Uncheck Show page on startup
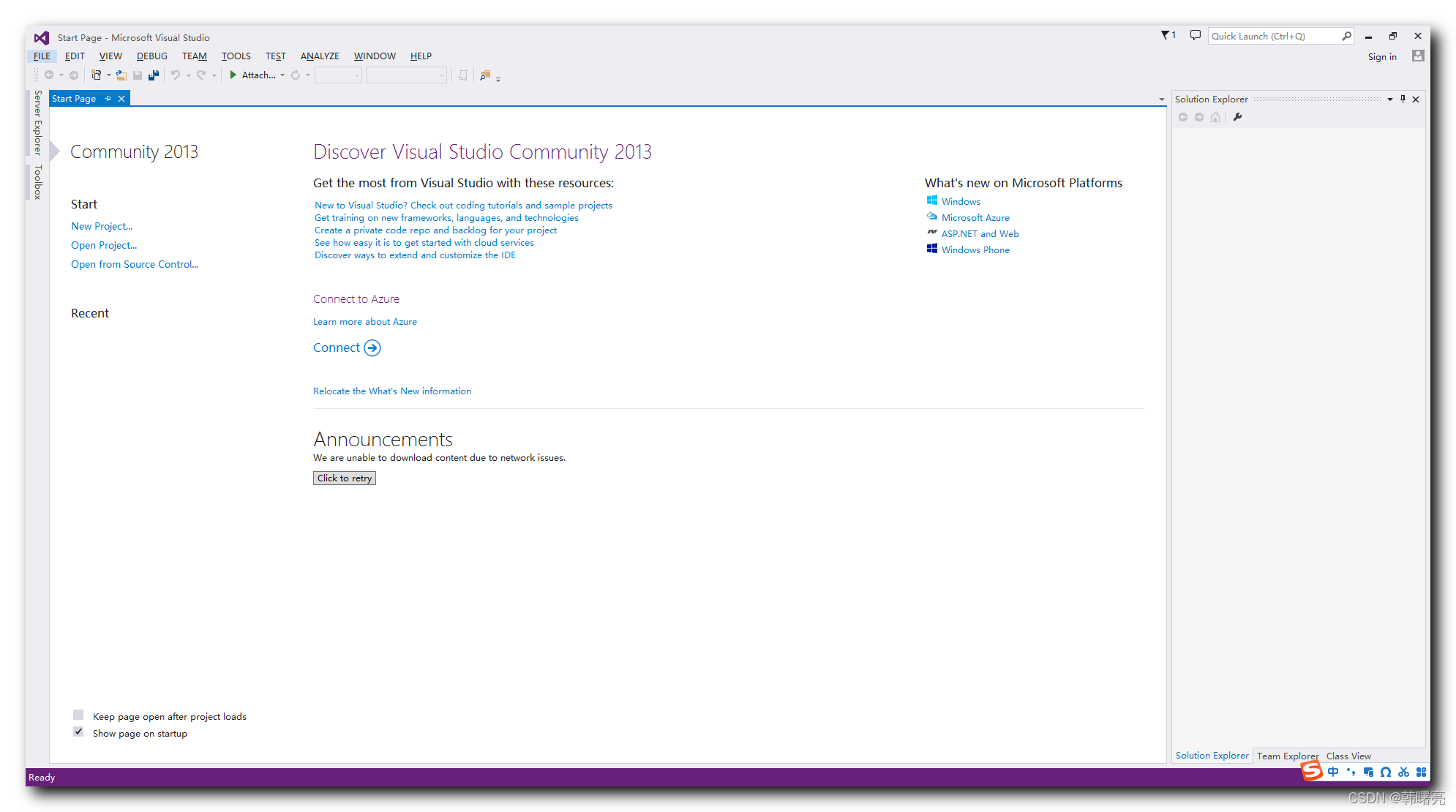The image size is (1456, 812). click(x=78, y=732)
